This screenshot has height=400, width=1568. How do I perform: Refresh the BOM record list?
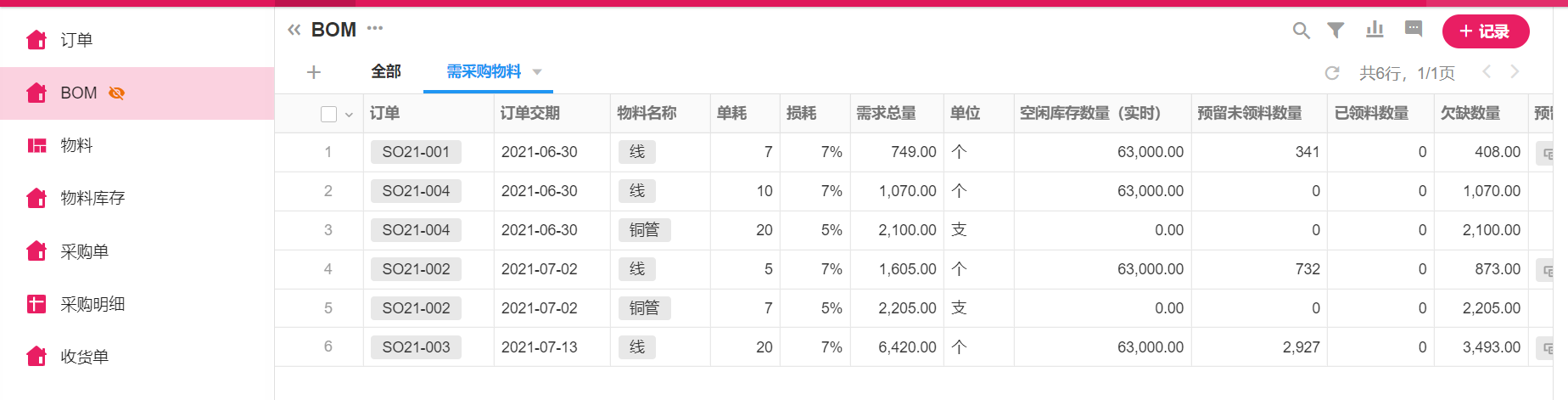pos(1332,73)
